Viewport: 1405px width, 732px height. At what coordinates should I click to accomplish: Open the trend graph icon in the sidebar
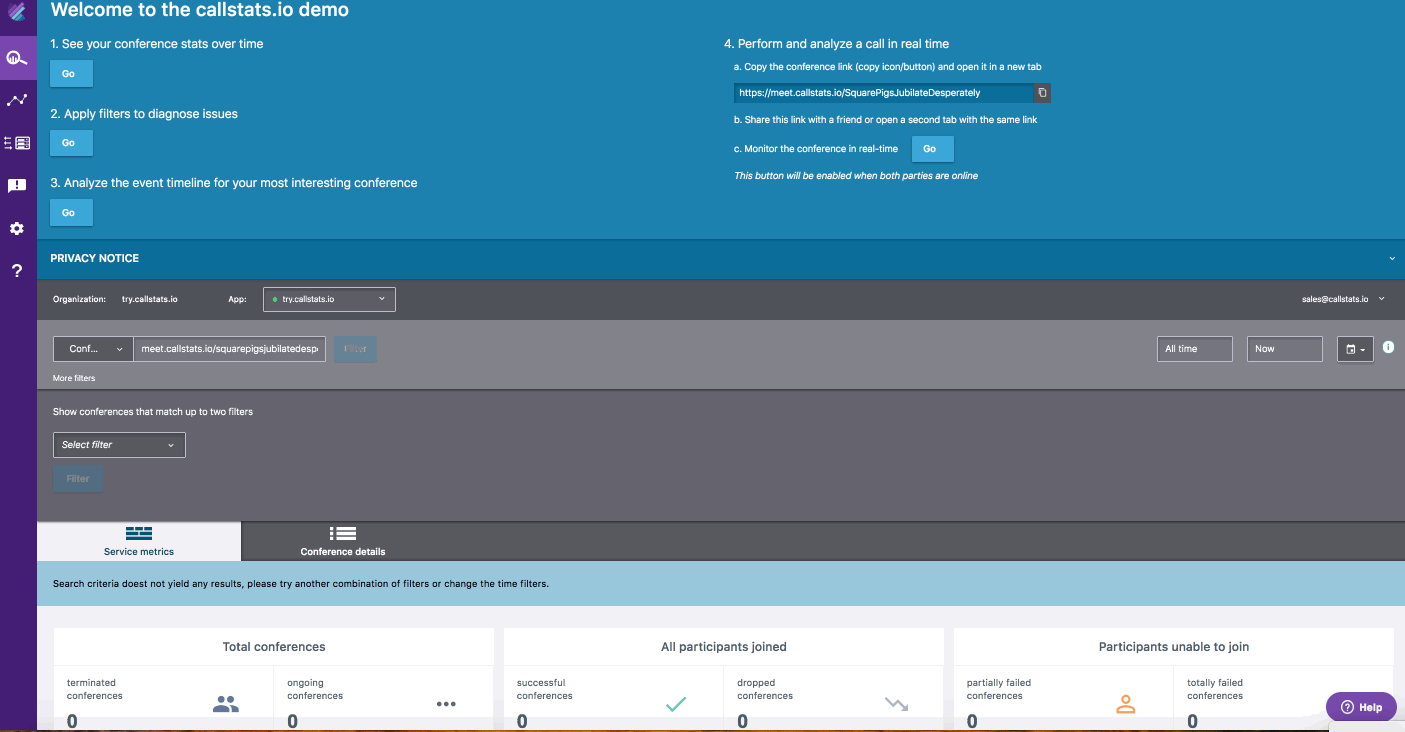coord(17,100)
